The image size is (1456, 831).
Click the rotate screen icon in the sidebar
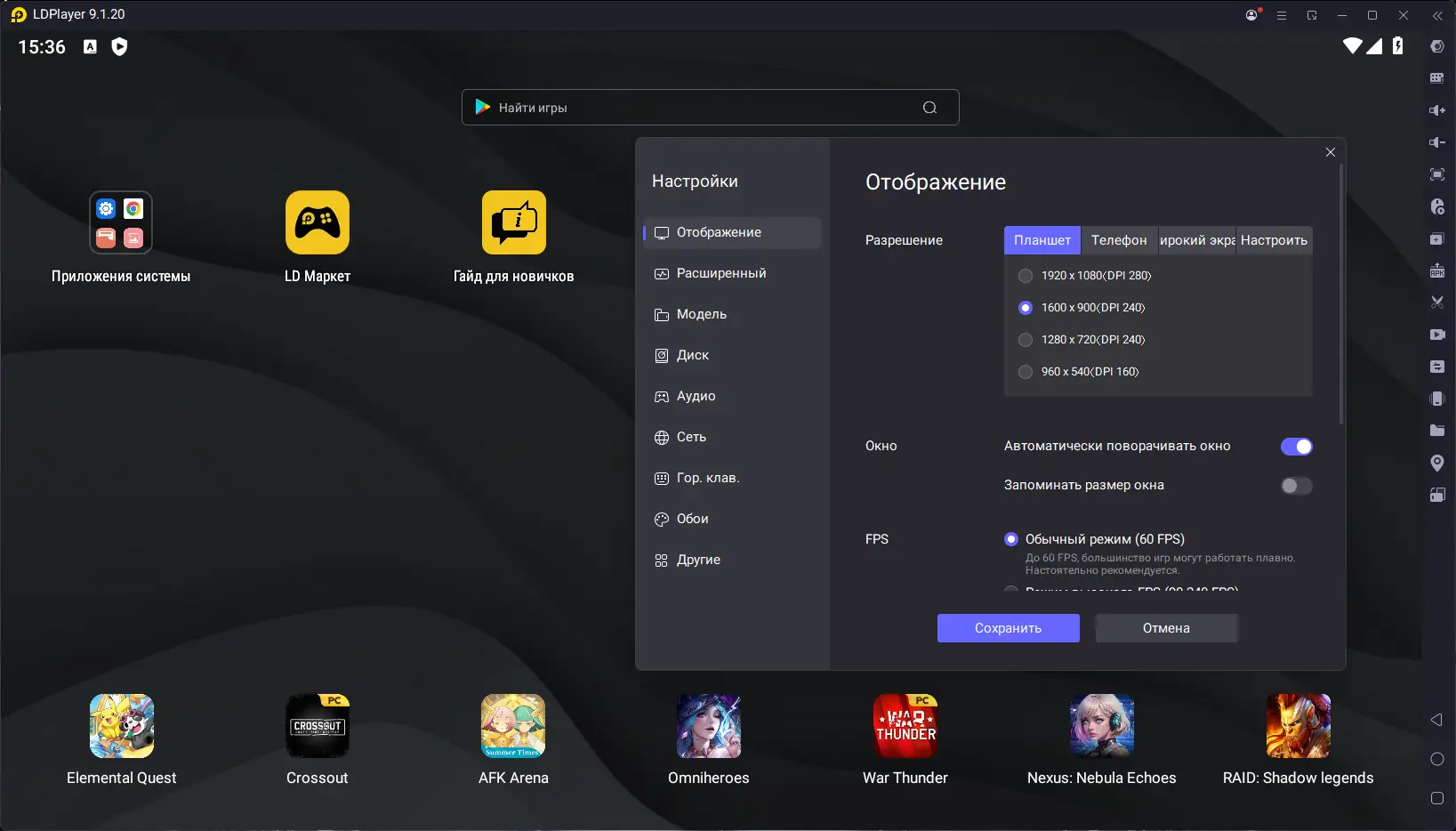[1436, 495]
